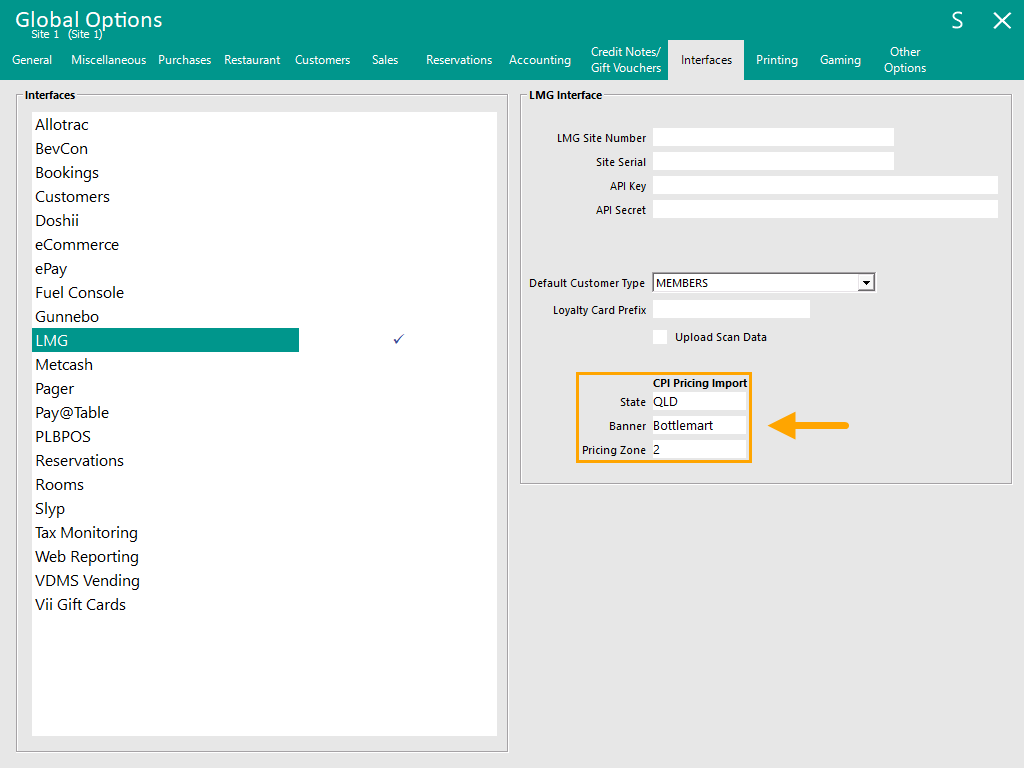This screenshot has width=1024, height=768.
Task: Select Vii Gift Cards interface
Action: [81, 605]
